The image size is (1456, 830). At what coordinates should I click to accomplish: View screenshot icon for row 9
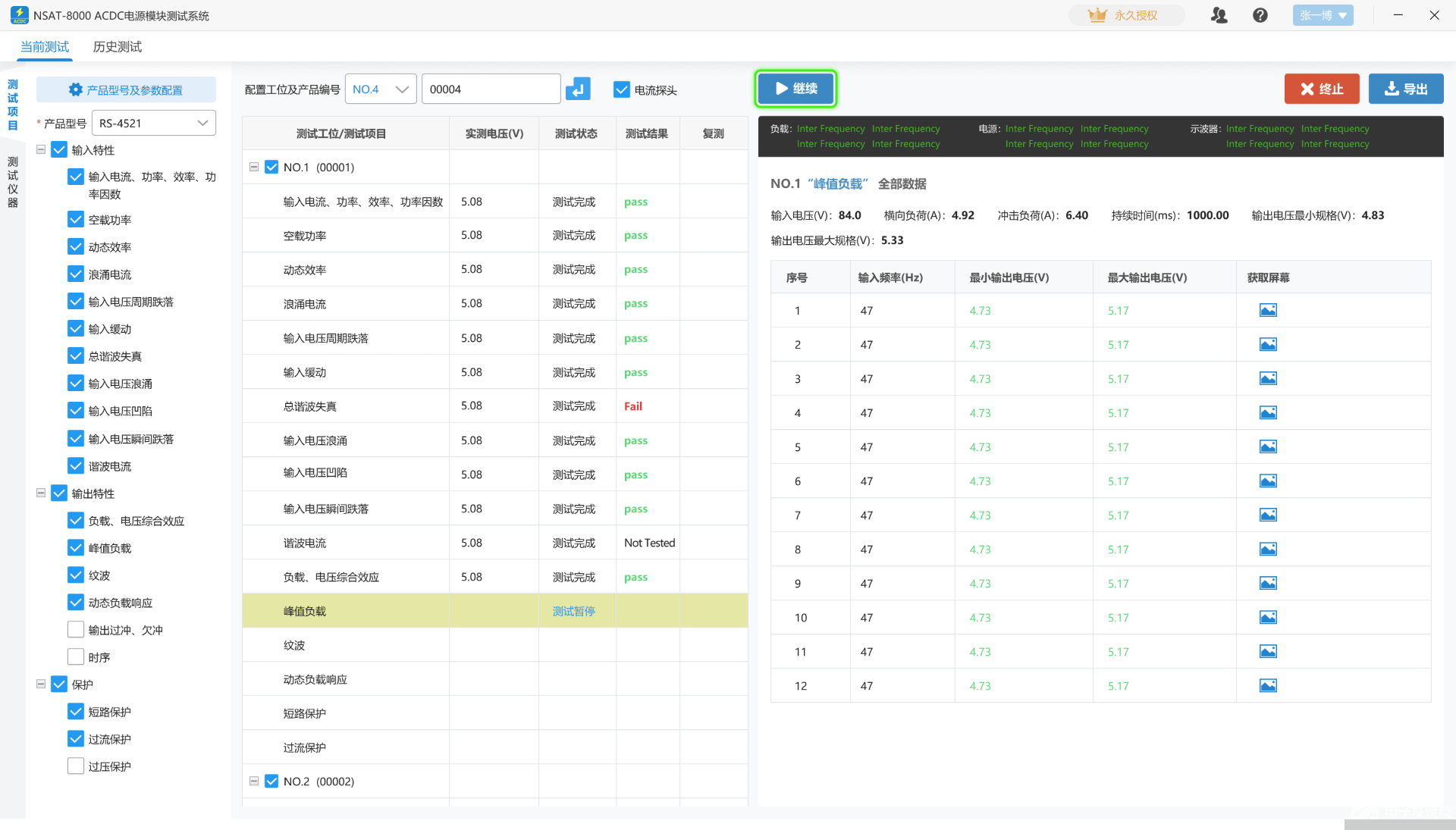[1268, 583]
